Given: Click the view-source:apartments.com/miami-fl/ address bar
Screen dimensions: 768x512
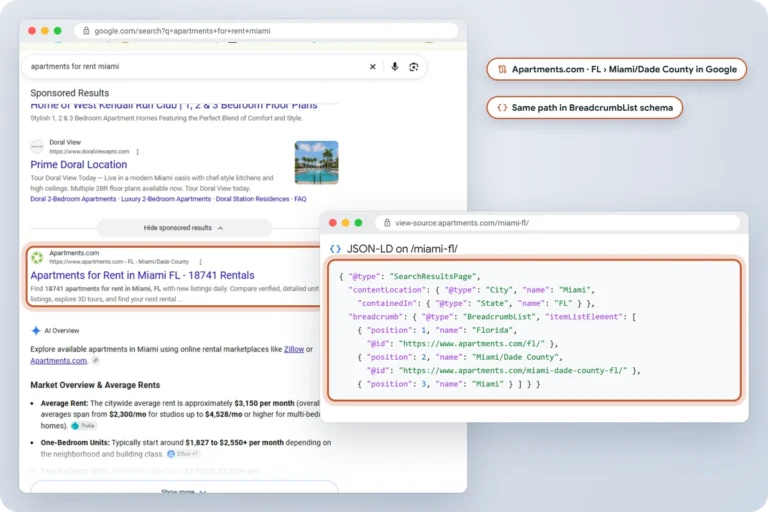Looking at the screenshot, I should (462, 223).
